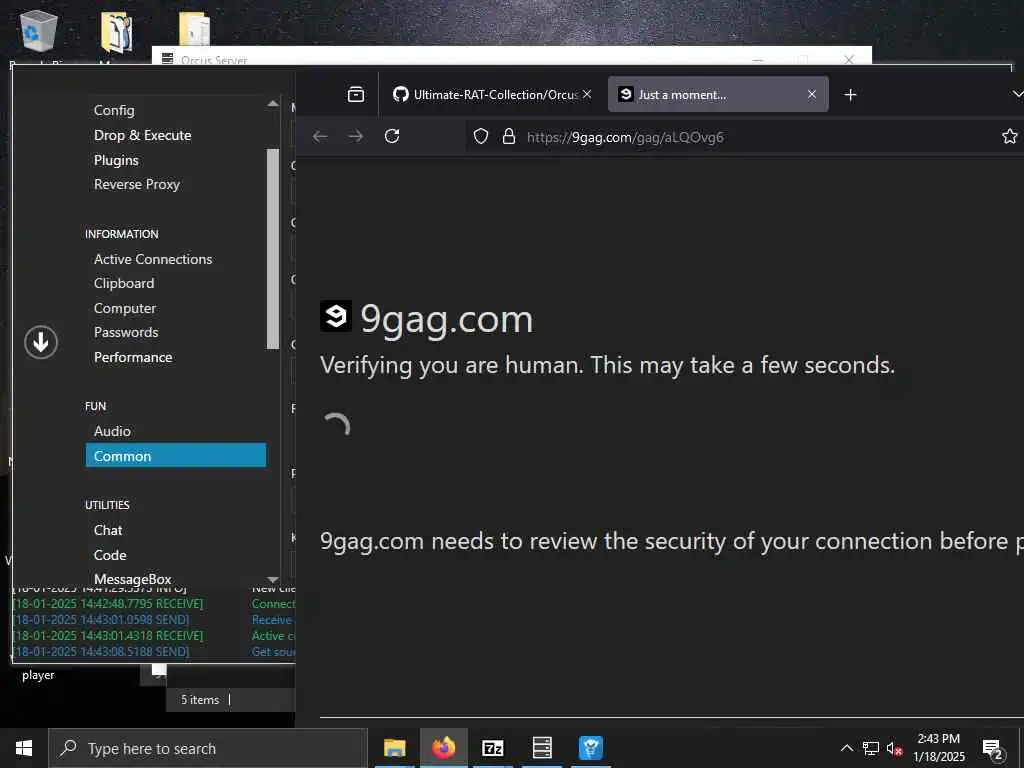Reload the current page

[392, 136]
